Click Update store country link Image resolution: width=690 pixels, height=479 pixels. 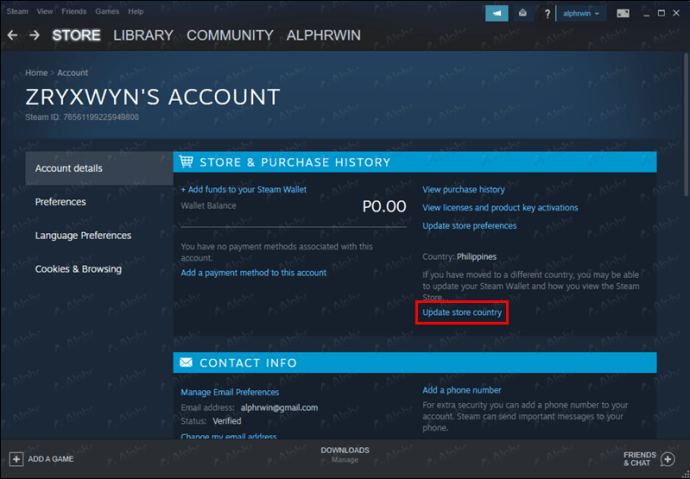462,312
